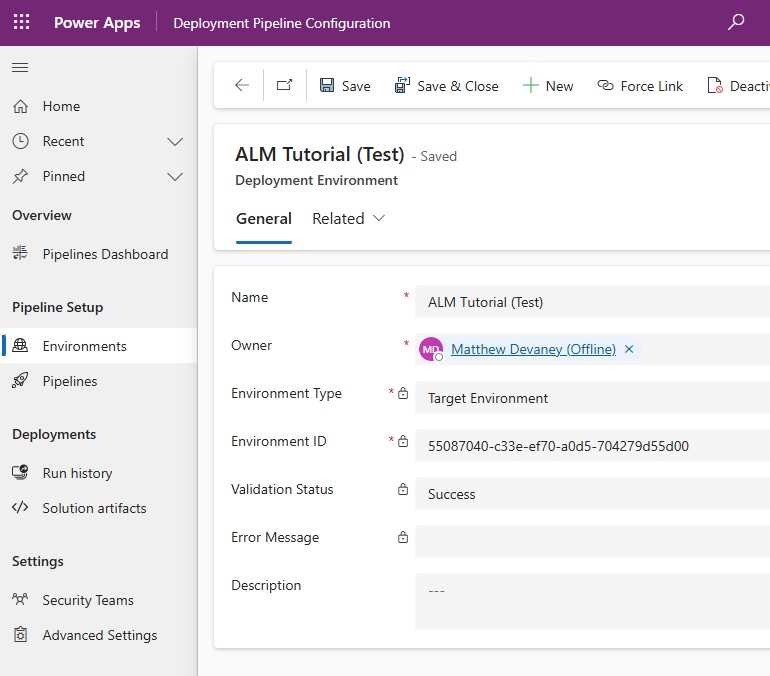Image resolution: width=770 pixels, height=676 pixels.
Task: Click the Force Link chain icon
Action: (x=605, y=85)
